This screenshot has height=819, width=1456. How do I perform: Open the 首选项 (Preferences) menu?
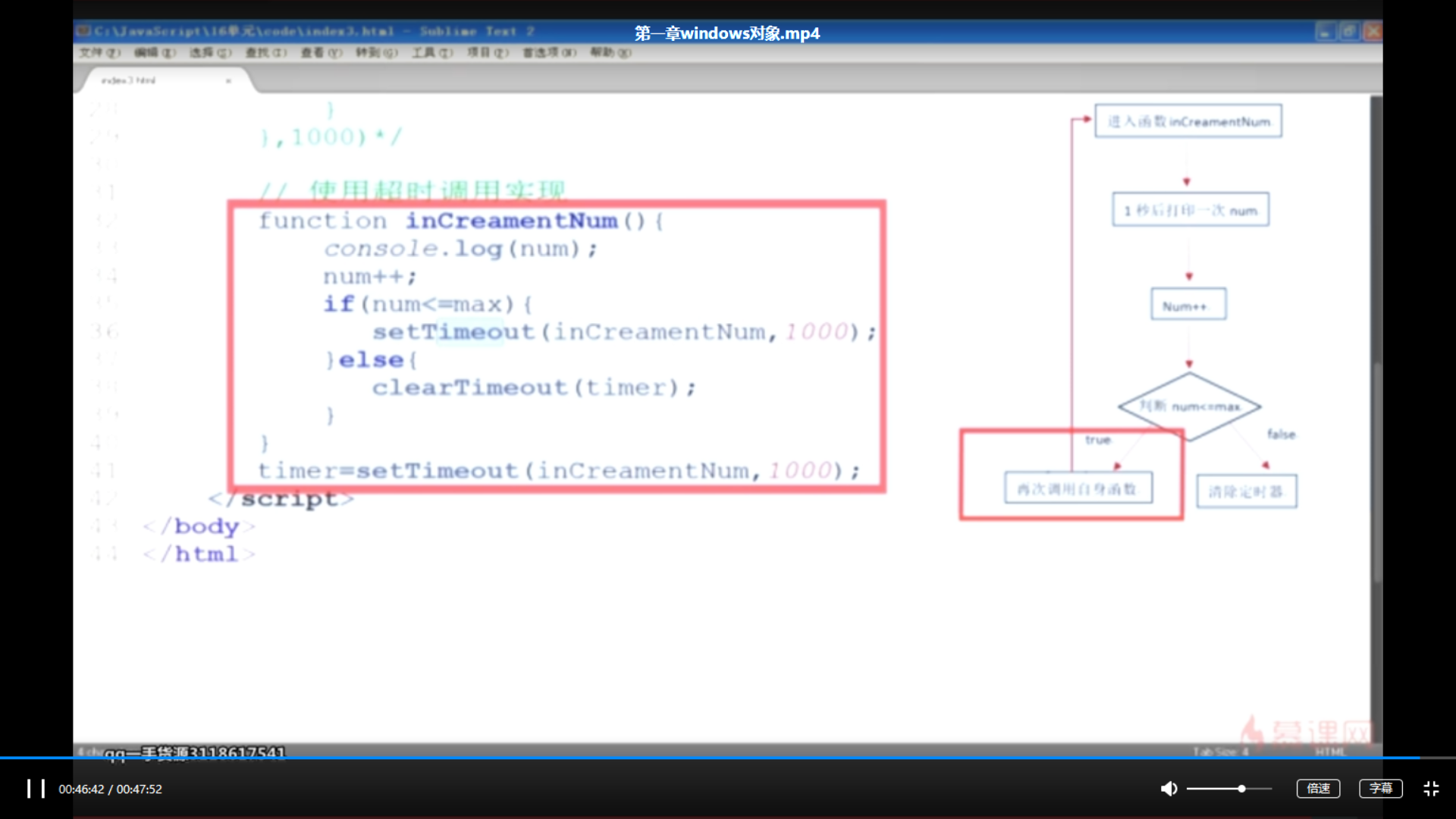[x=549, y=52]
